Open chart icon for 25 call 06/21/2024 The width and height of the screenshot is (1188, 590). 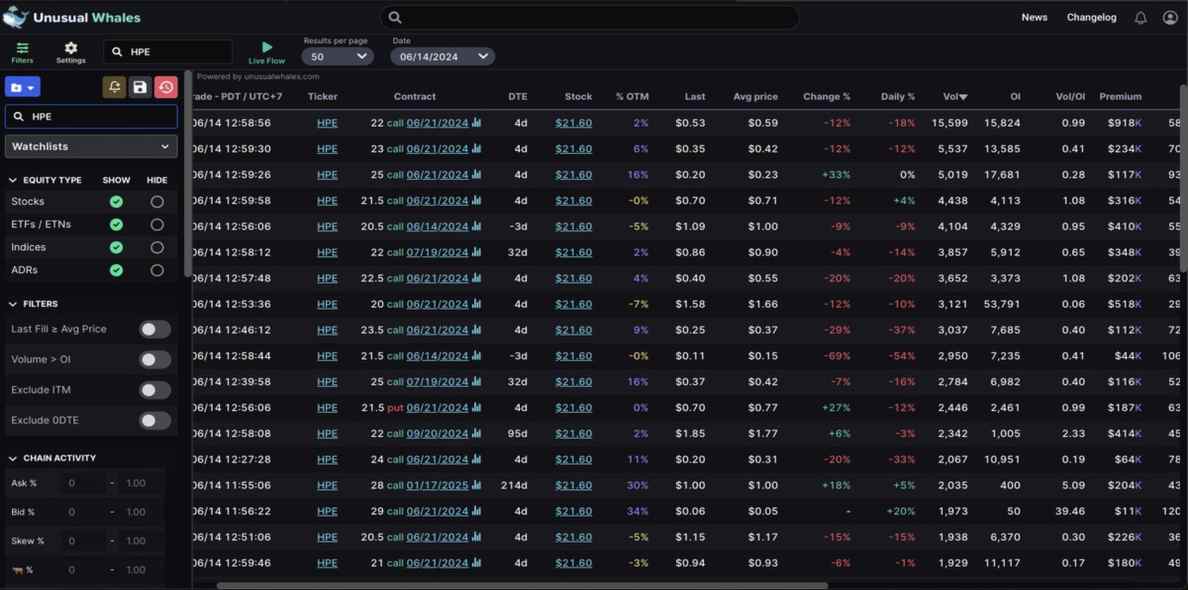477,174
